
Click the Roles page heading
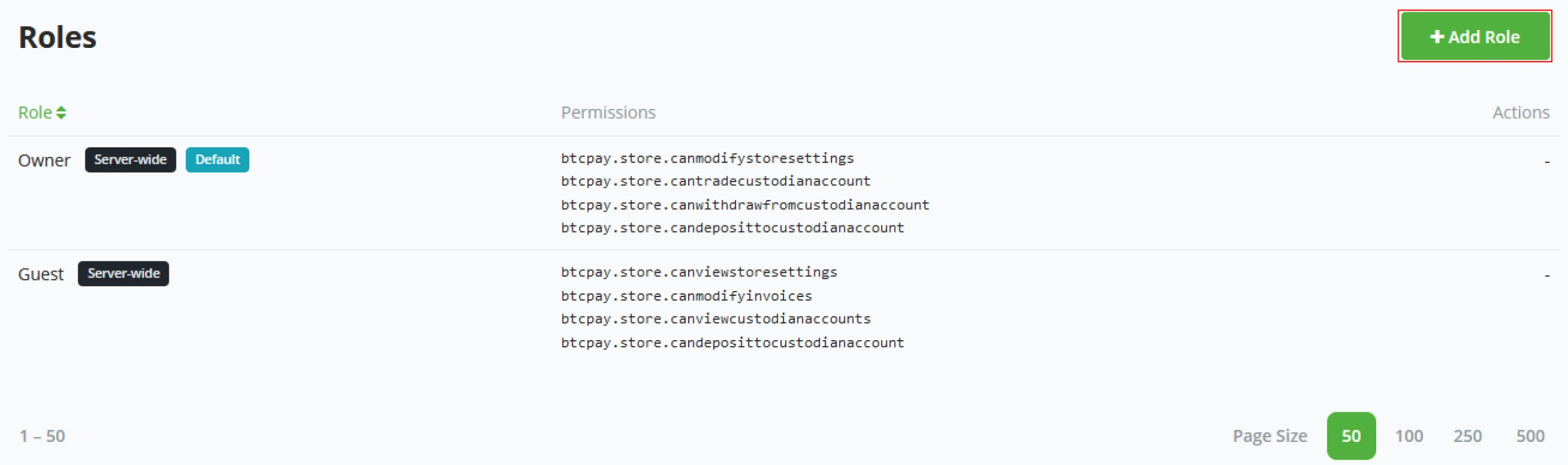coord(58,37)
